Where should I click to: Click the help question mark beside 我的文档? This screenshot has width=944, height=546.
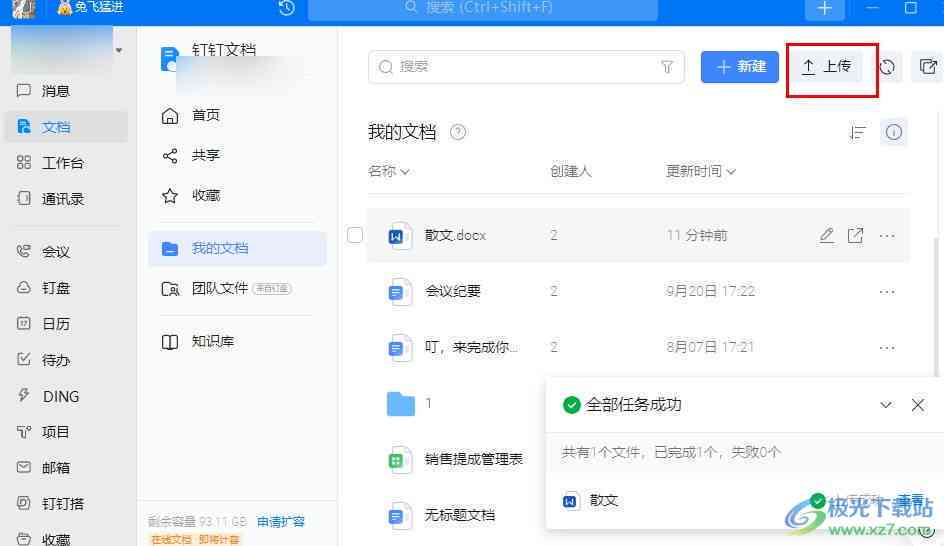pos(458,132)
